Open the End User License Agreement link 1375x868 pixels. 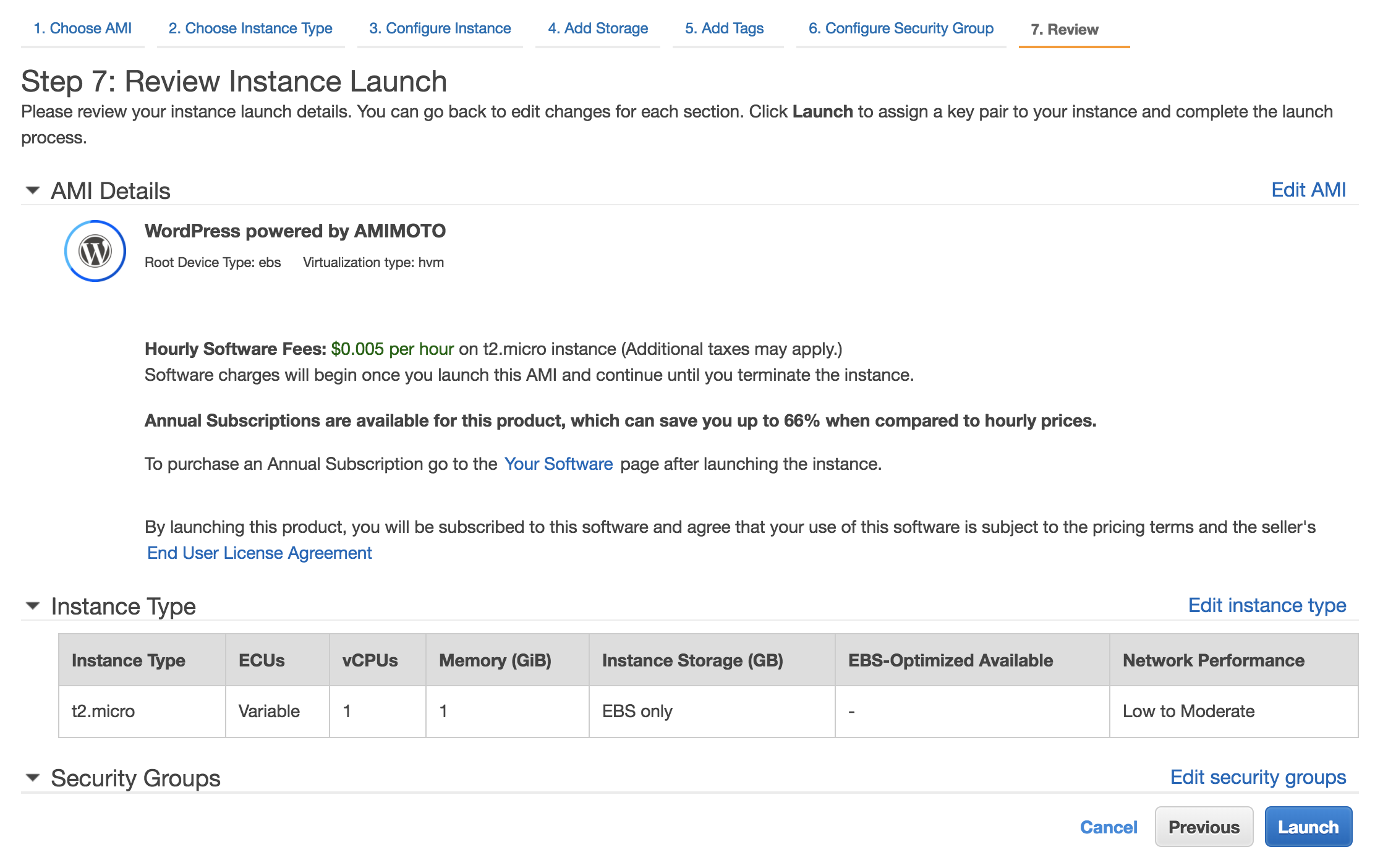260,553
